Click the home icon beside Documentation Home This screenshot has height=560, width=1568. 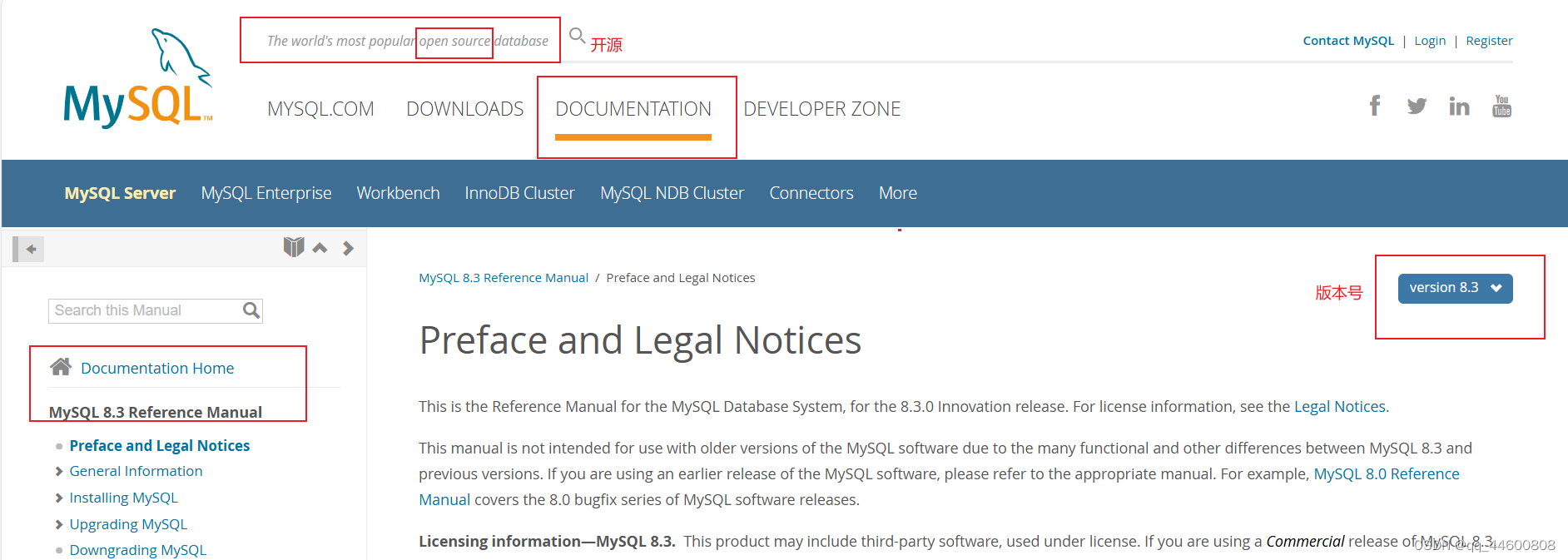pos(61,367)
